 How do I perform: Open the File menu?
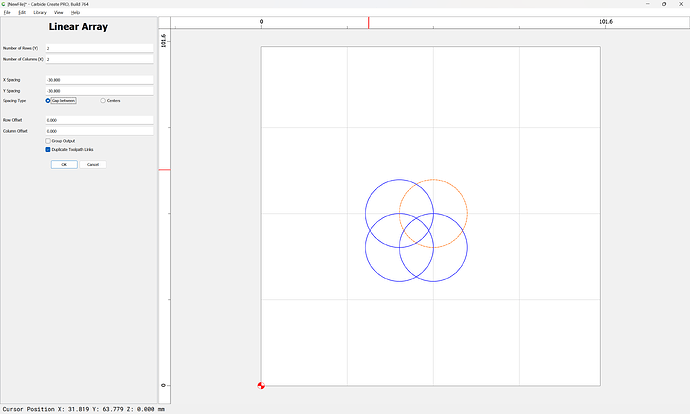7,12
